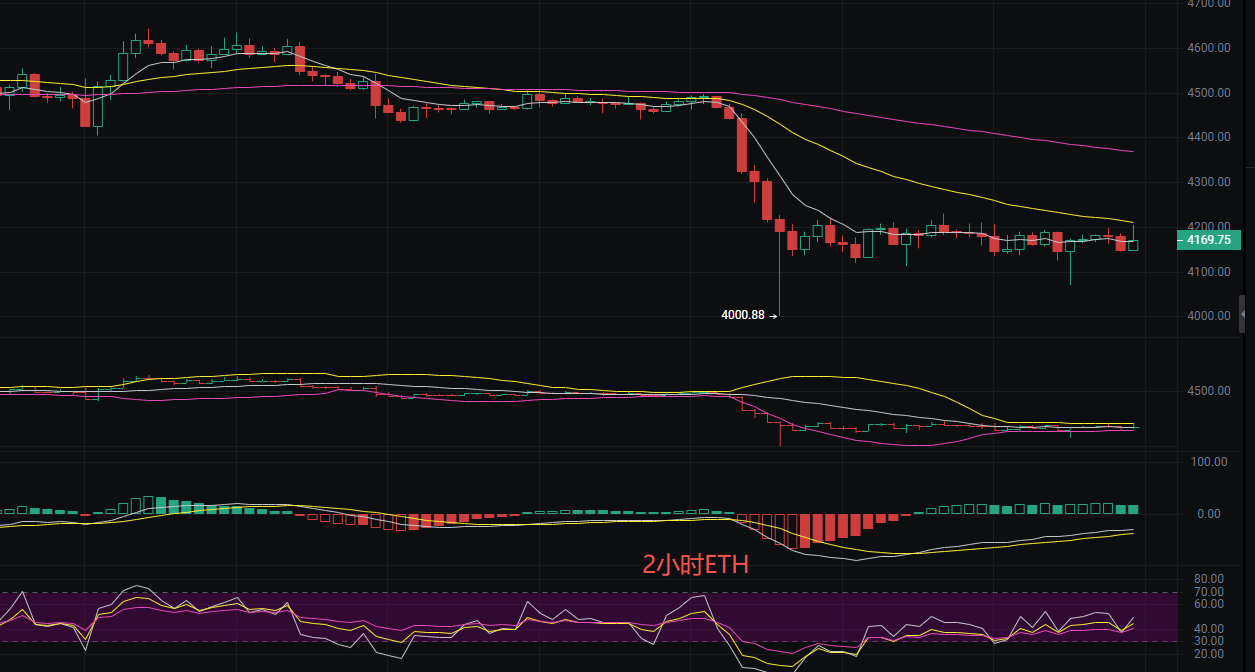Select the large red breakdown candlestick

point(742,145)
